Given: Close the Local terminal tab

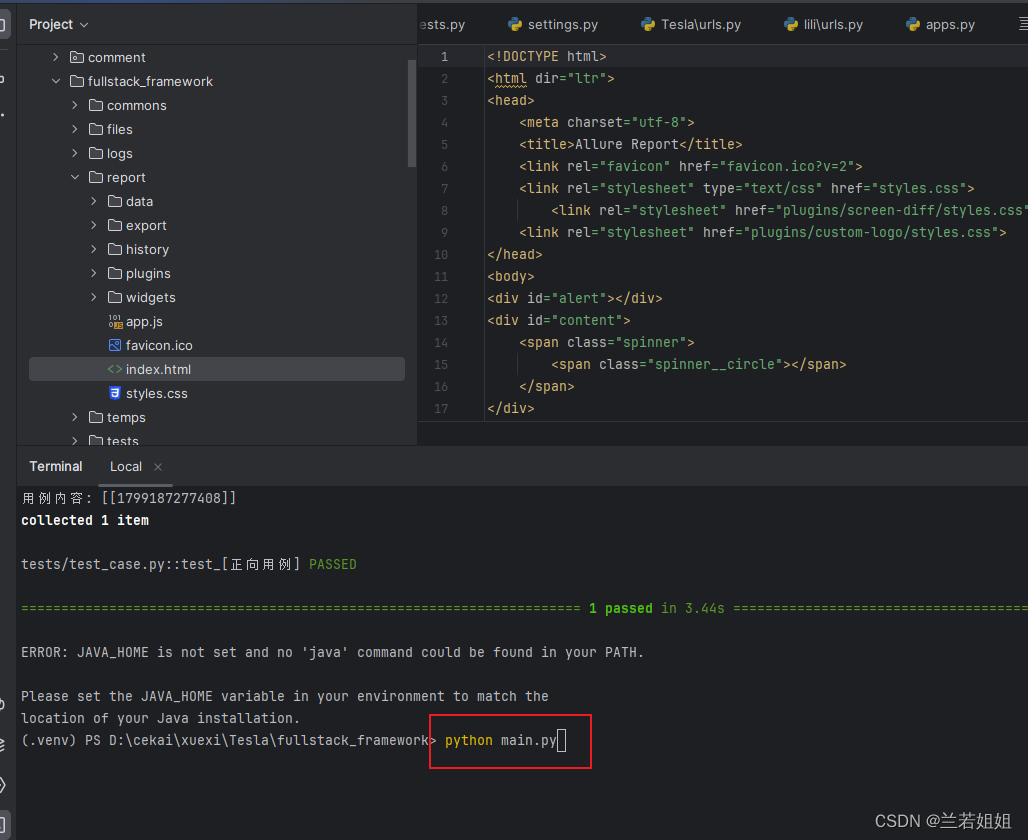Looking at the screenshot, I should coord(158,467).
